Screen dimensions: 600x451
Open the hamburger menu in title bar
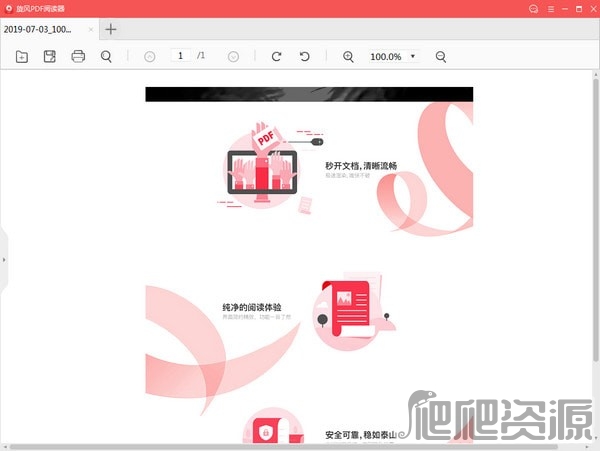pyautogui.click(x=551, y=9)
